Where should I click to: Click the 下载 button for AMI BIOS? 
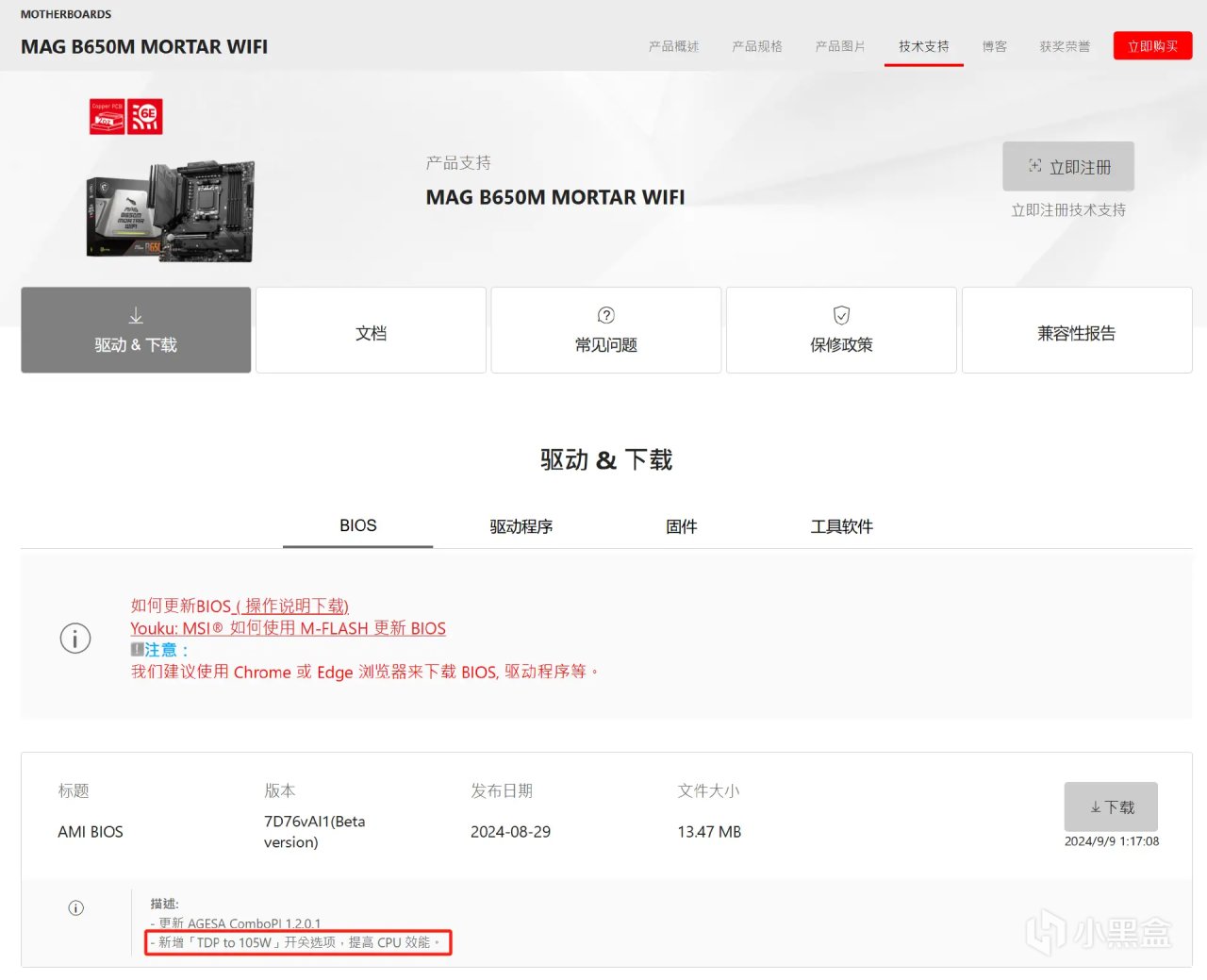coord(1111,806)
